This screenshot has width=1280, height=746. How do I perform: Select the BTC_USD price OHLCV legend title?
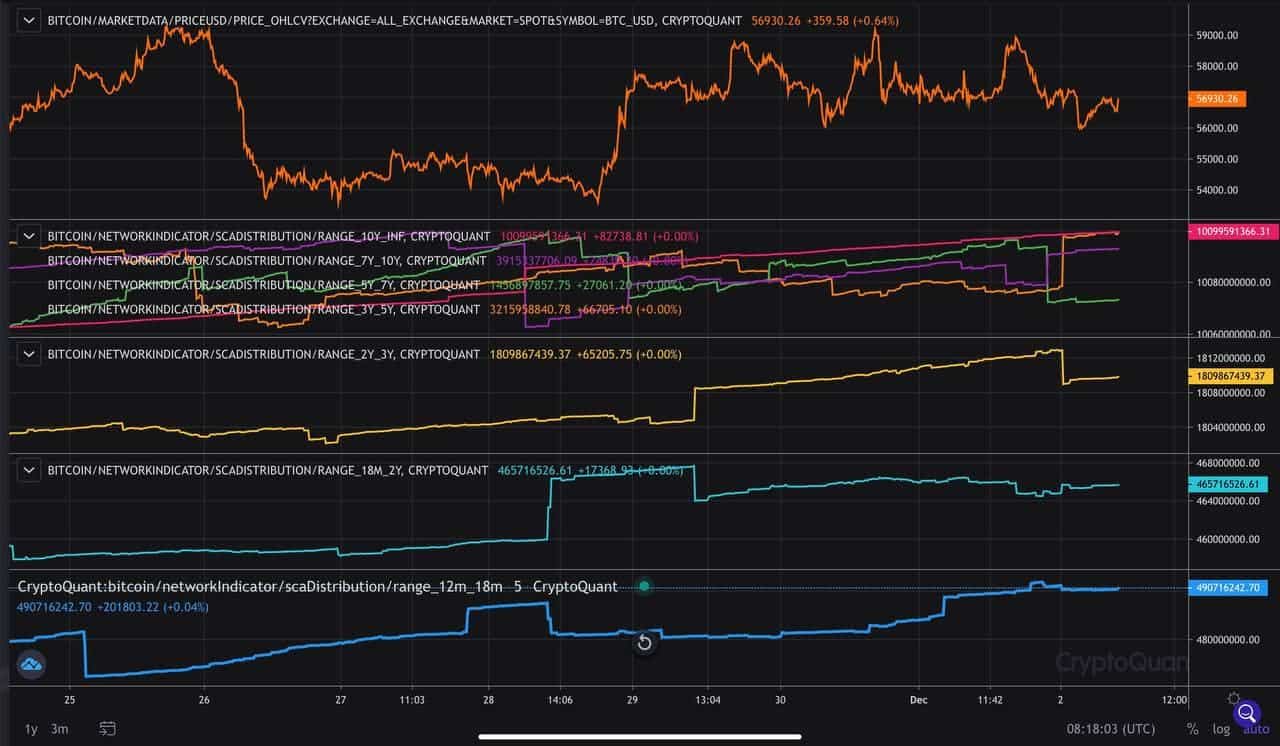[395, 21]
